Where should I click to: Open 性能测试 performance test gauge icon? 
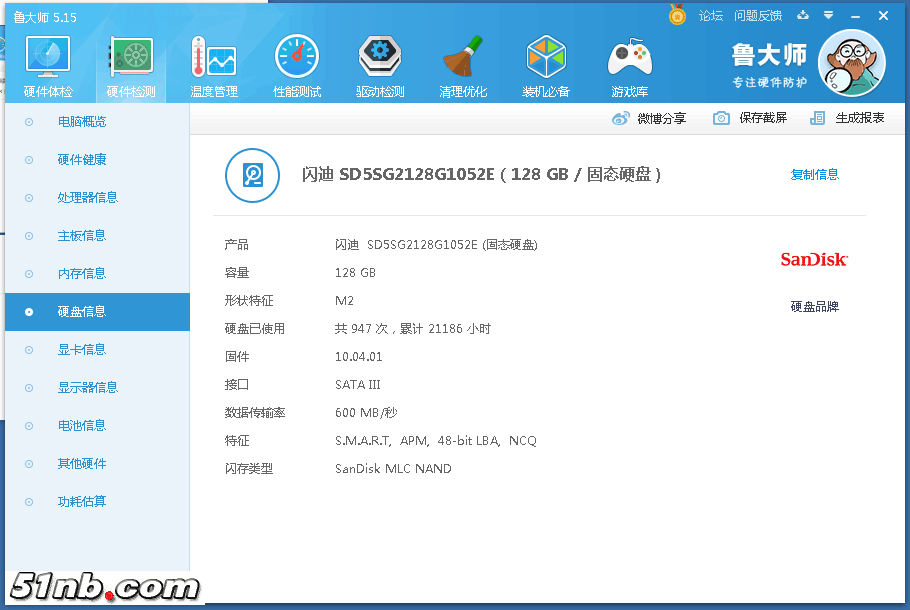[x=297, y=66]
